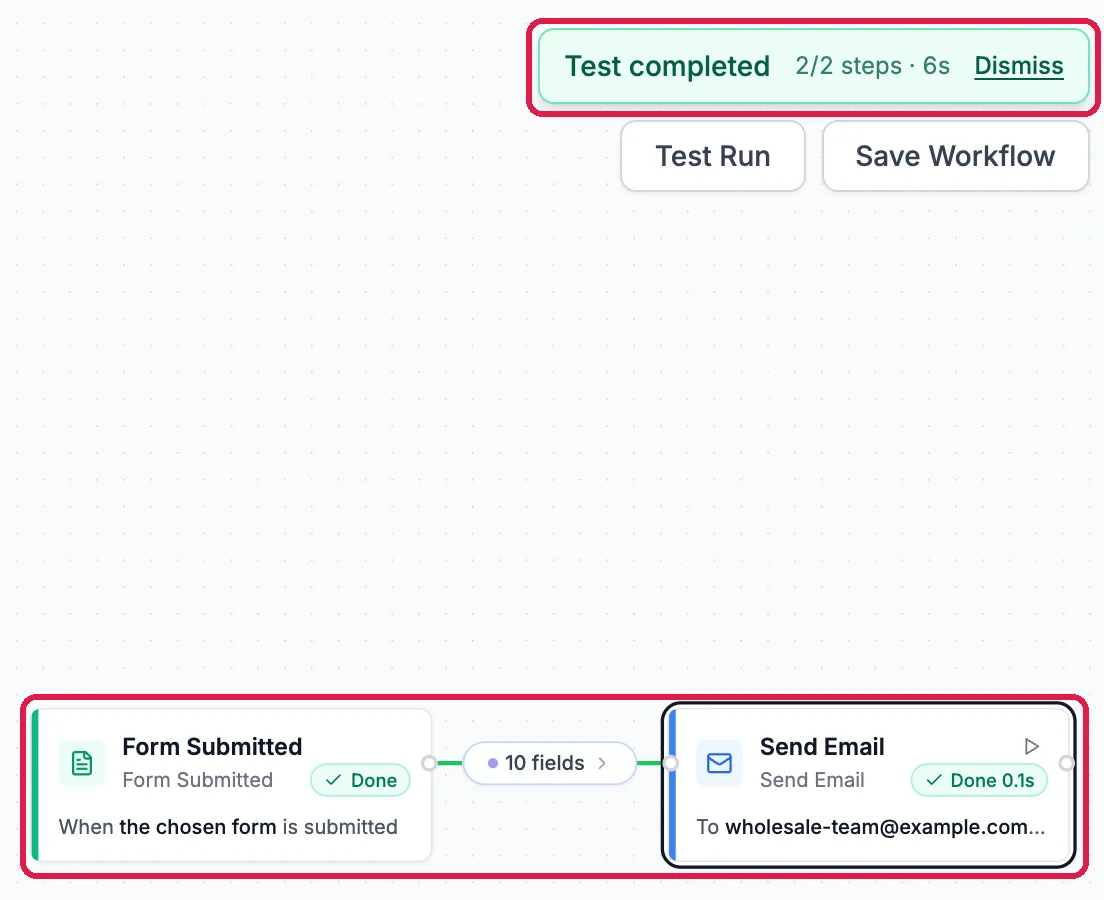Click the chevron arrow in 10 fields pill

point(602,763)
